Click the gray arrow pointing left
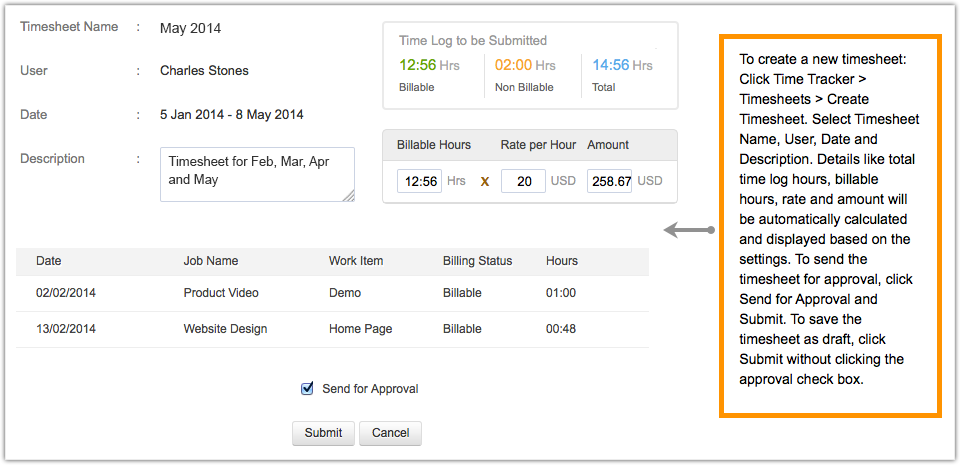This screenshot has width=960, height=465. [688, 231]
